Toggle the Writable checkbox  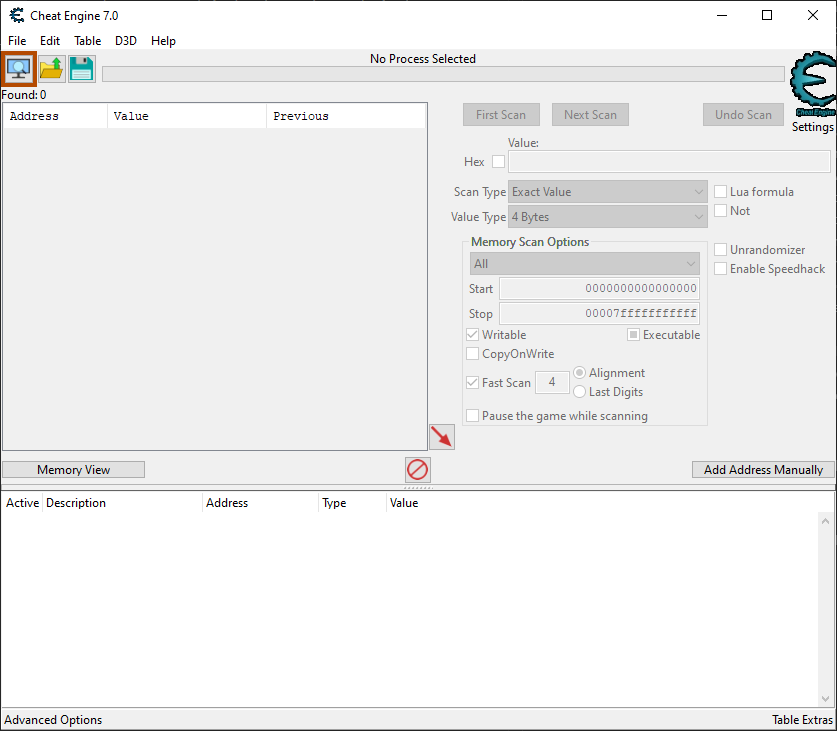click(472, 335)
